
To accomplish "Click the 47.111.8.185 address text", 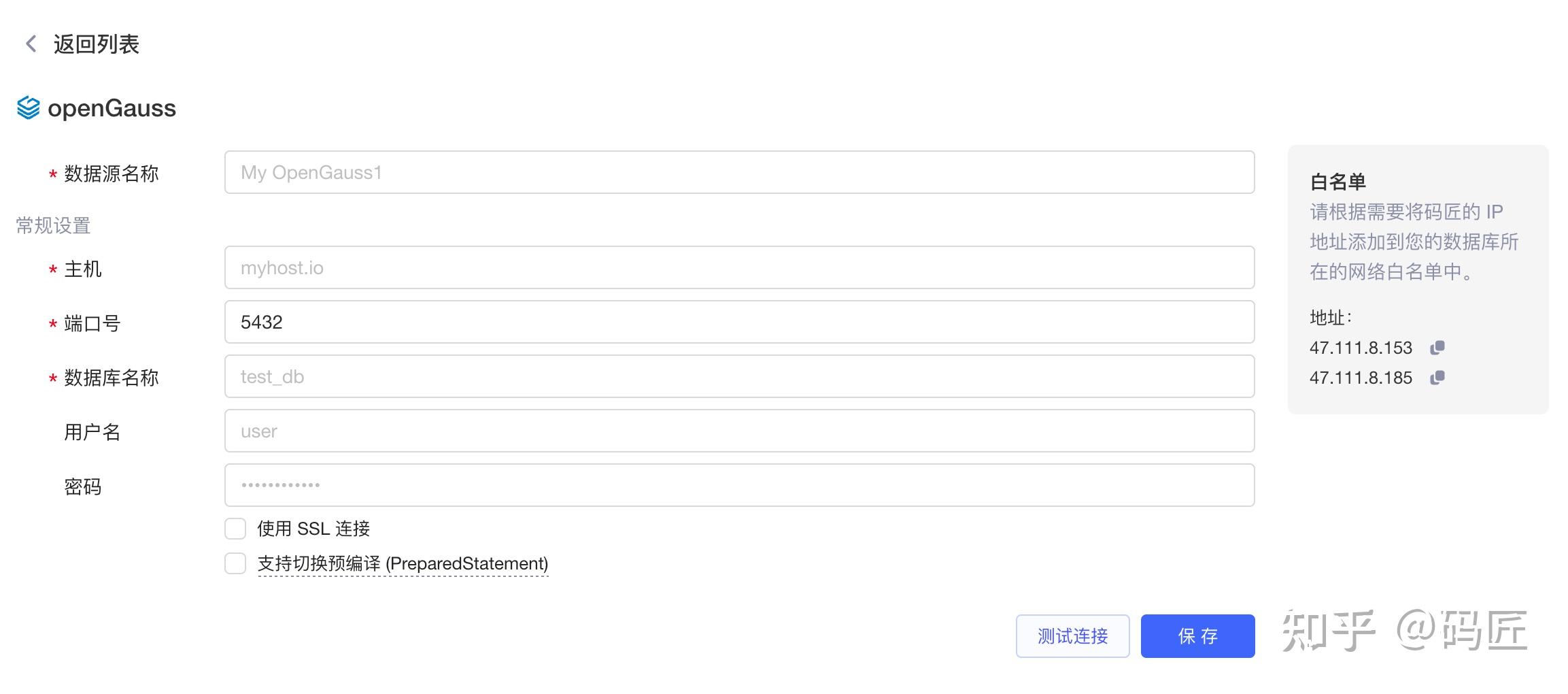I will click(x=1361, y=378).
